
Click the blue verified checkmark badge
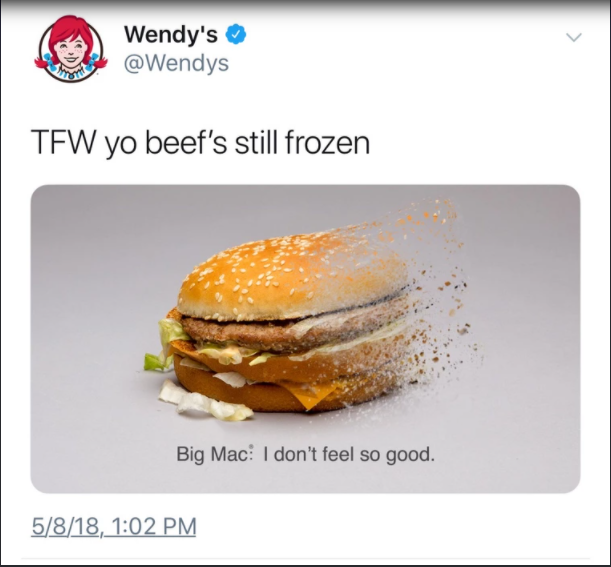pyautogui.click(x=236, y=34)
